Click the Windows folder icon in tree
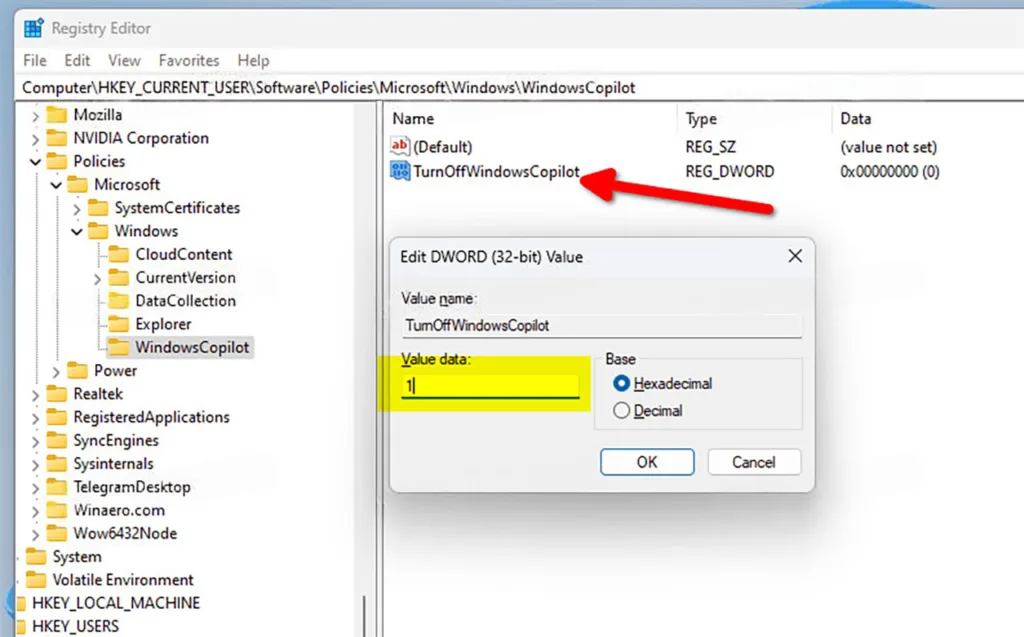 tap(98, 231)
